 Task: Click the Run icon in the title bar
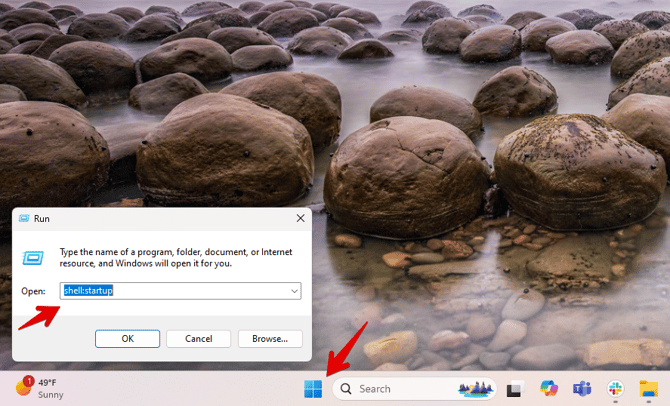point(23,218)
